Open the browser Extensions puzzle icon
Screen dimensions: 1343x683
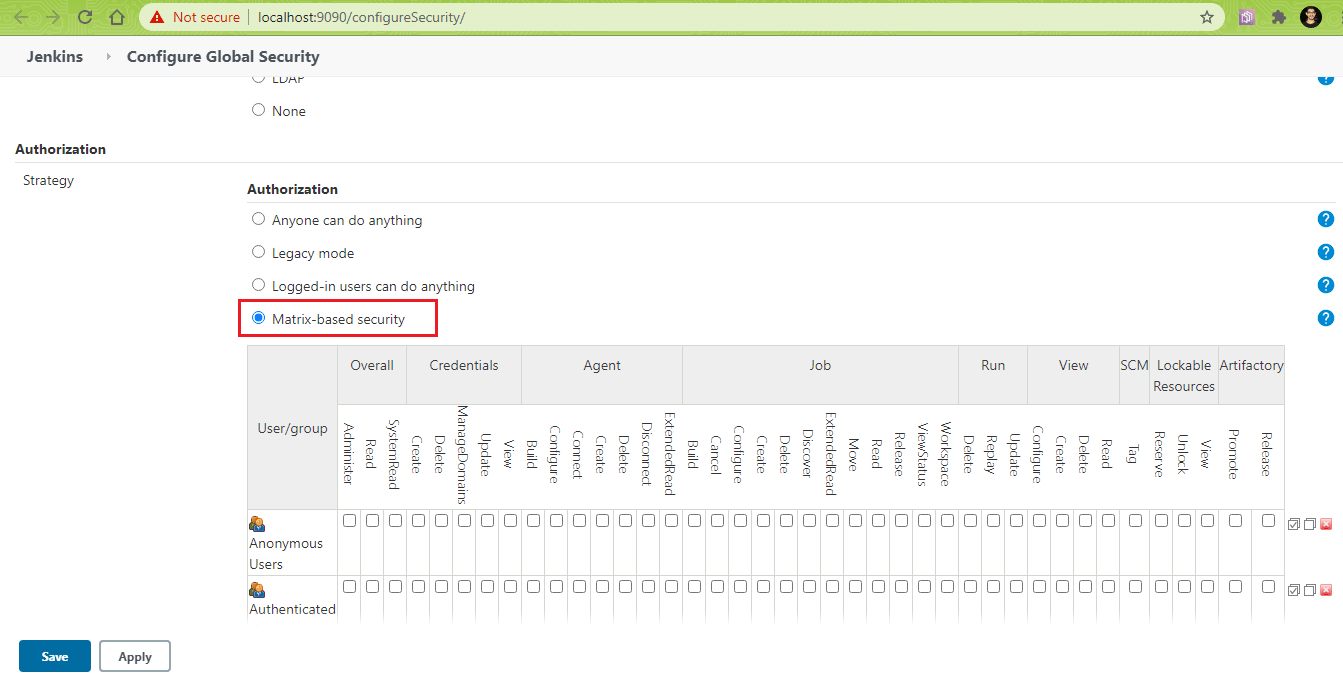click(1278, 17)
